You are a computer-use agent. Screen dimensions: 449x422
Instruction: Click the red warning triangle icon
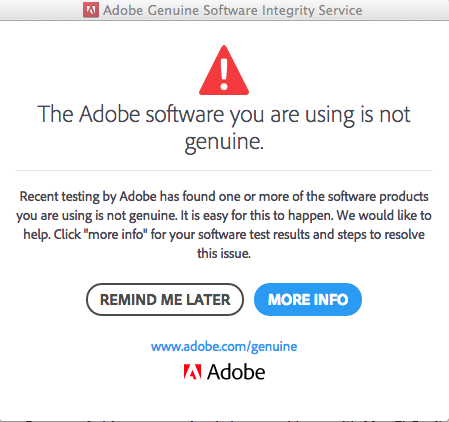[x=224, y=70]
